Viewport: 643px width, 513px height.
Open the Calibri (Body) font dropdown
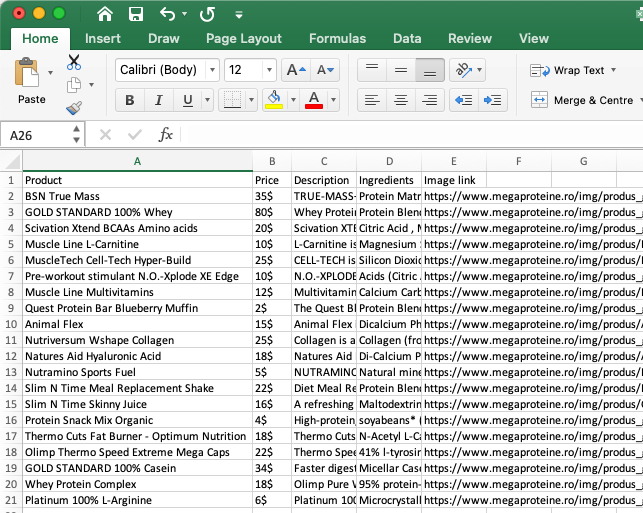click(x=211, y=70)
